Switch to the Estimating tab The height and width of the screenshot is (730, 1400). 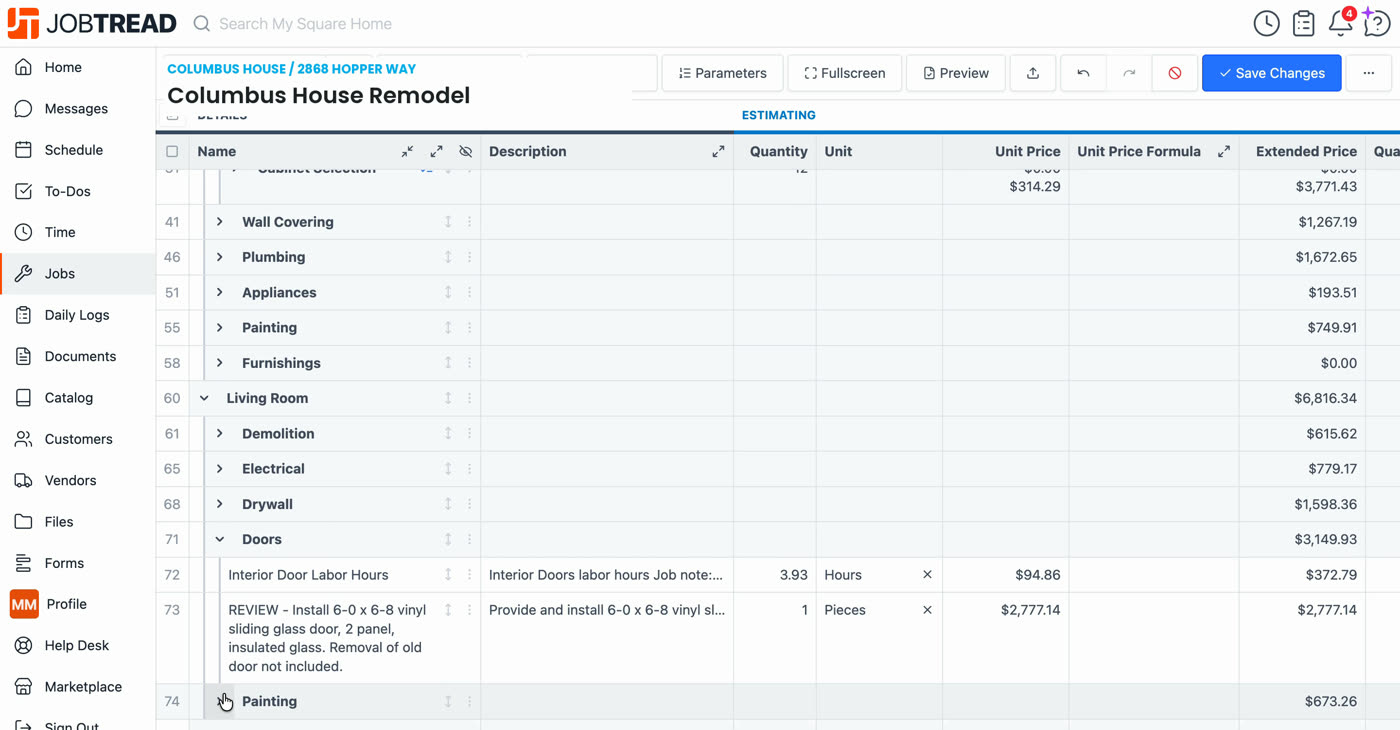click(778, 115)
